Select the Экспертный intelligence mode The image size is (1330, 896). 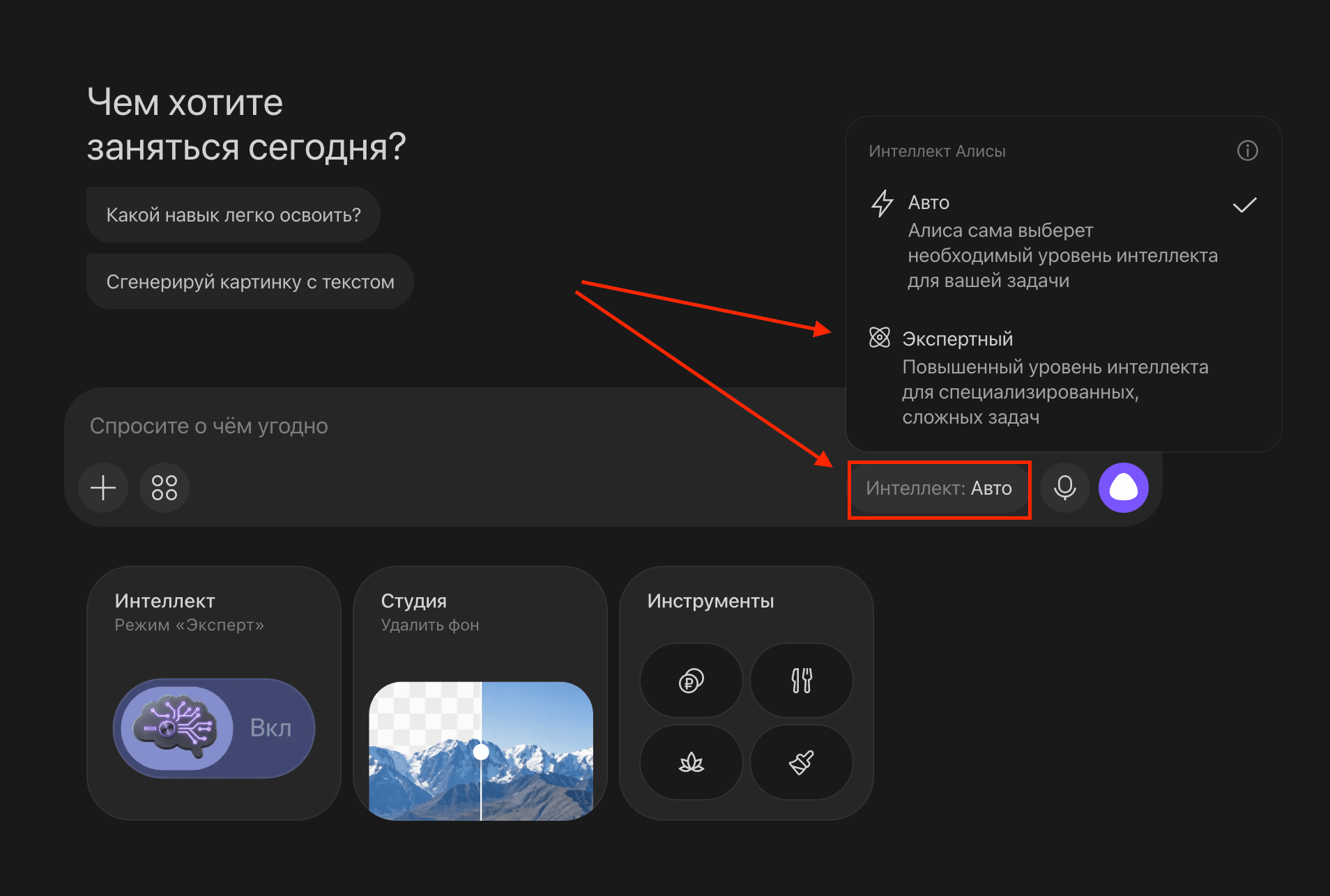coord(1064,378)
